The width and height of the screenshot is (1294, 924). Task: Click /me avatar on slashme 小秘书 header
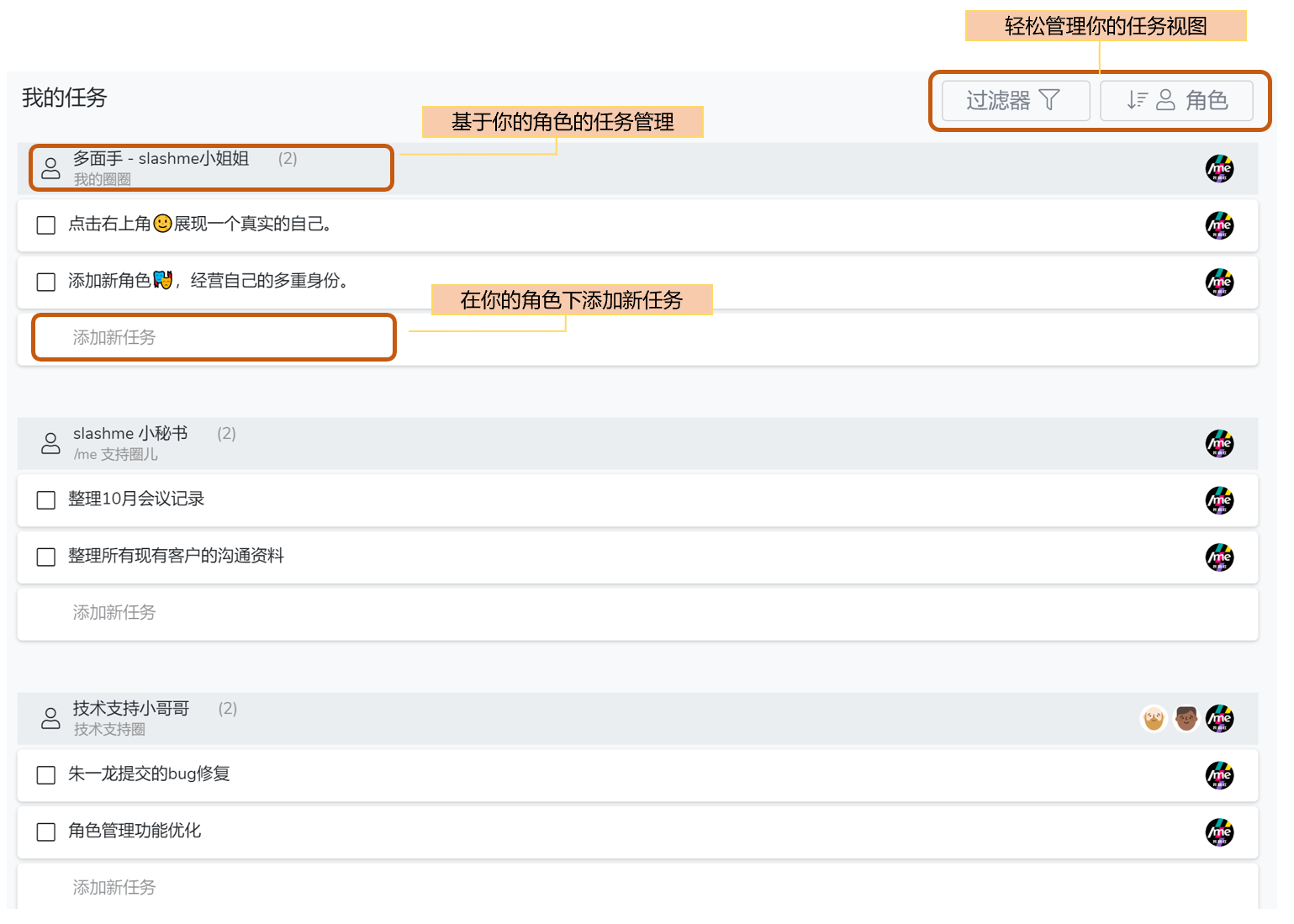pos(1219,443)
